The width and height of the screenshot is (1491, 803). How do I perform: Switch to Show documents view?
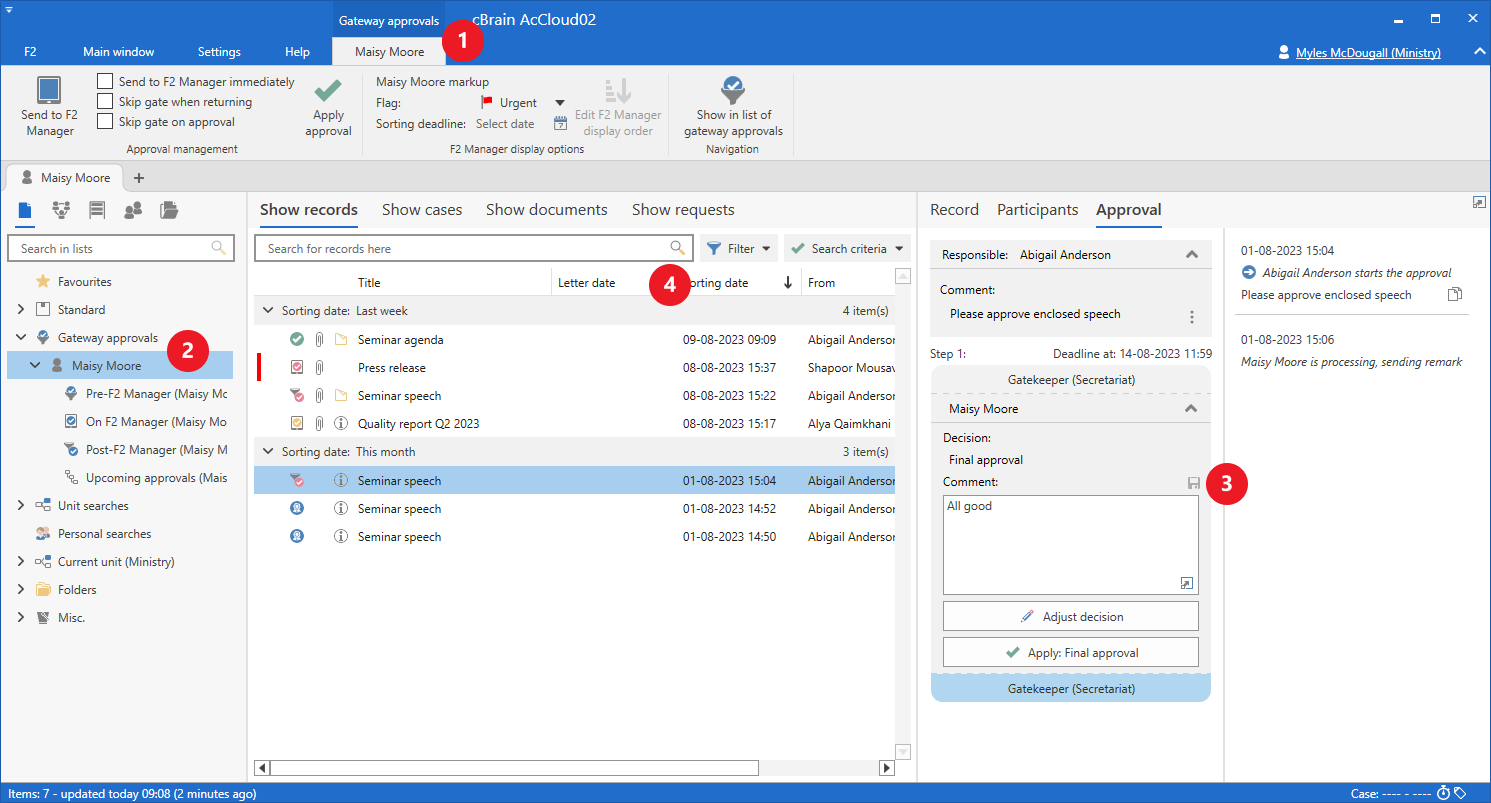pyautogui.click(x=547, y=210)
